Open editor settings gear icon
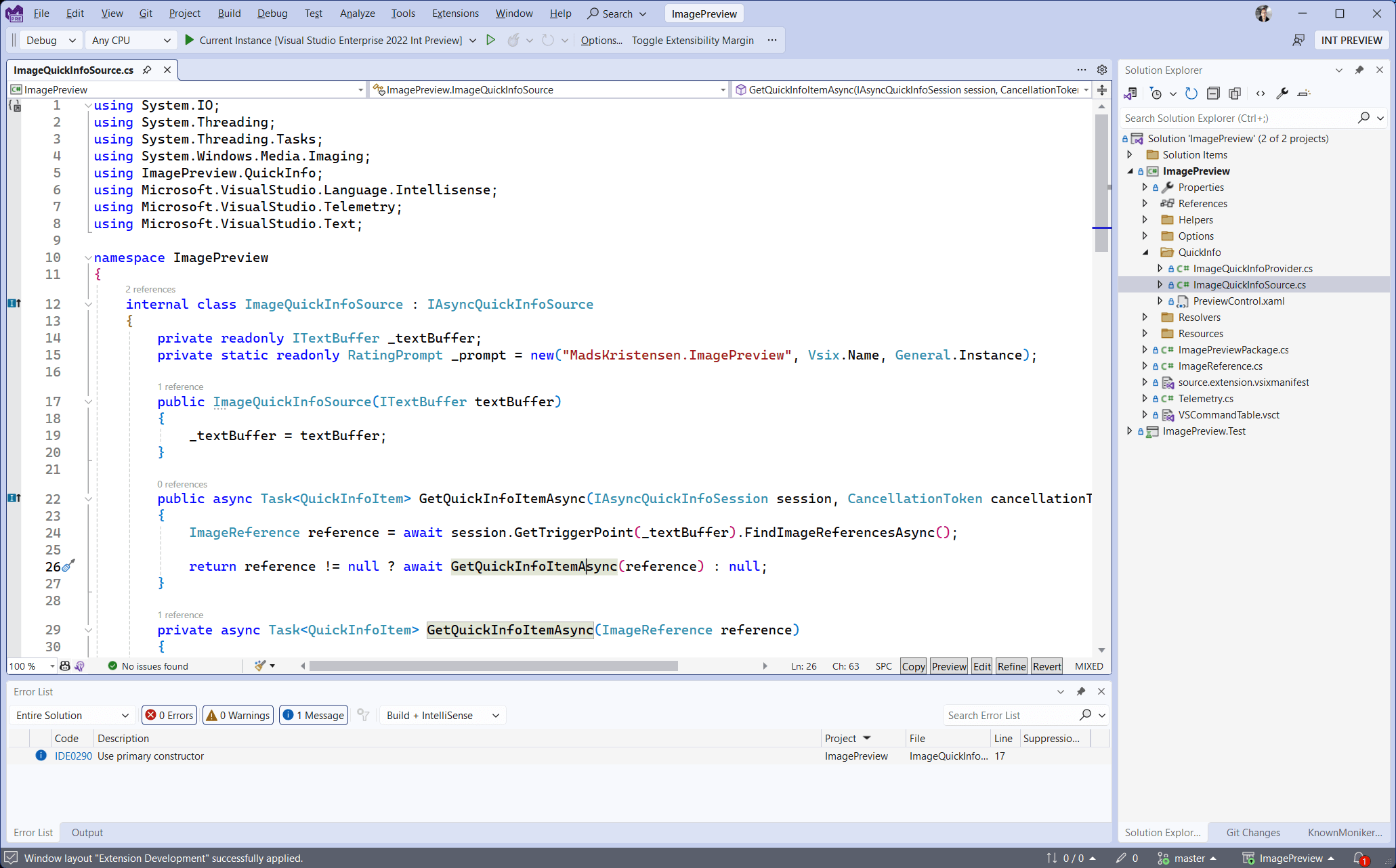 point(1102,70)
